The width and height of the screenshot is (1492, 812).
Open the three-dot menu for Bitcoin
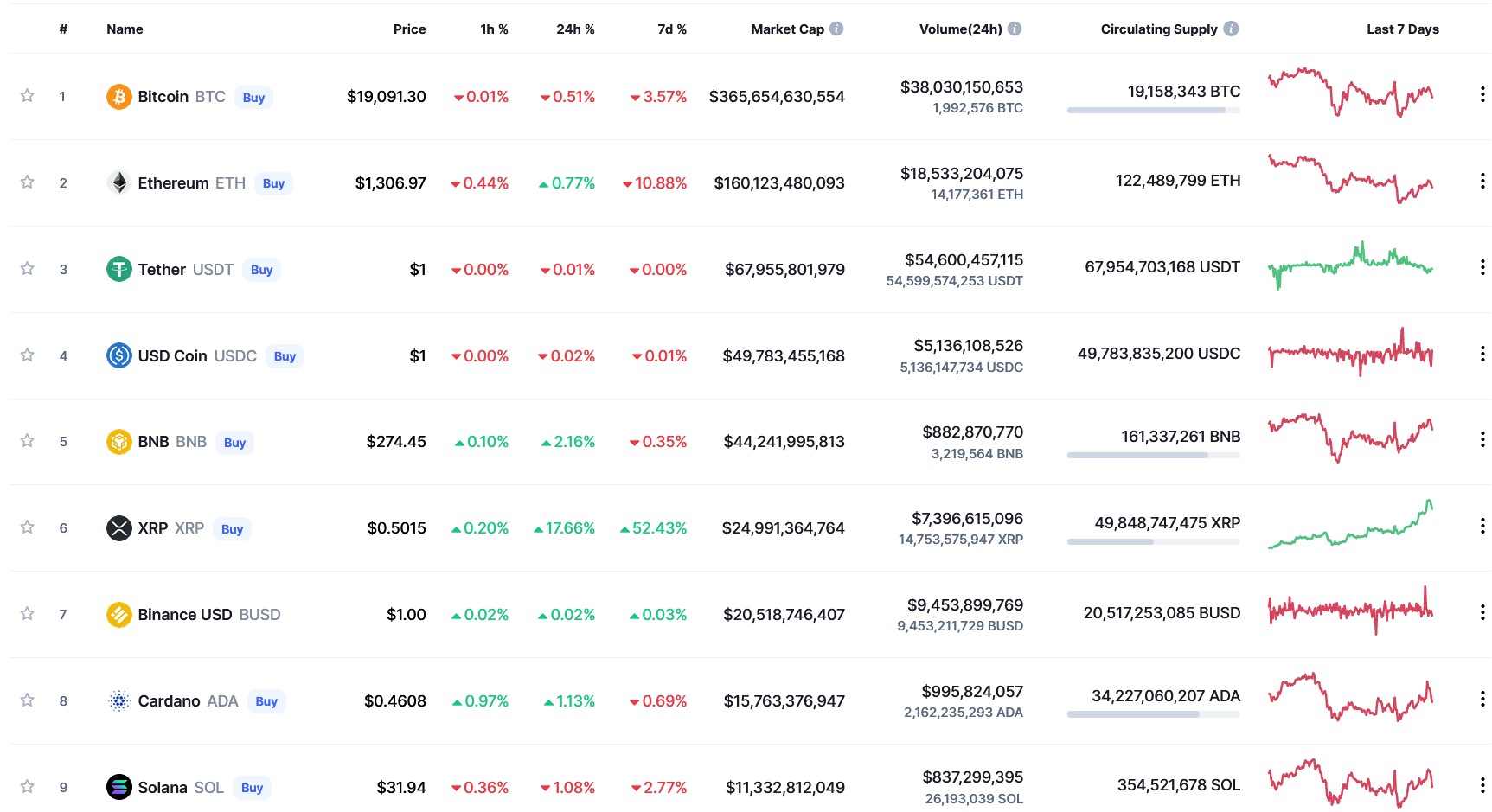(x=1482, y=94)
